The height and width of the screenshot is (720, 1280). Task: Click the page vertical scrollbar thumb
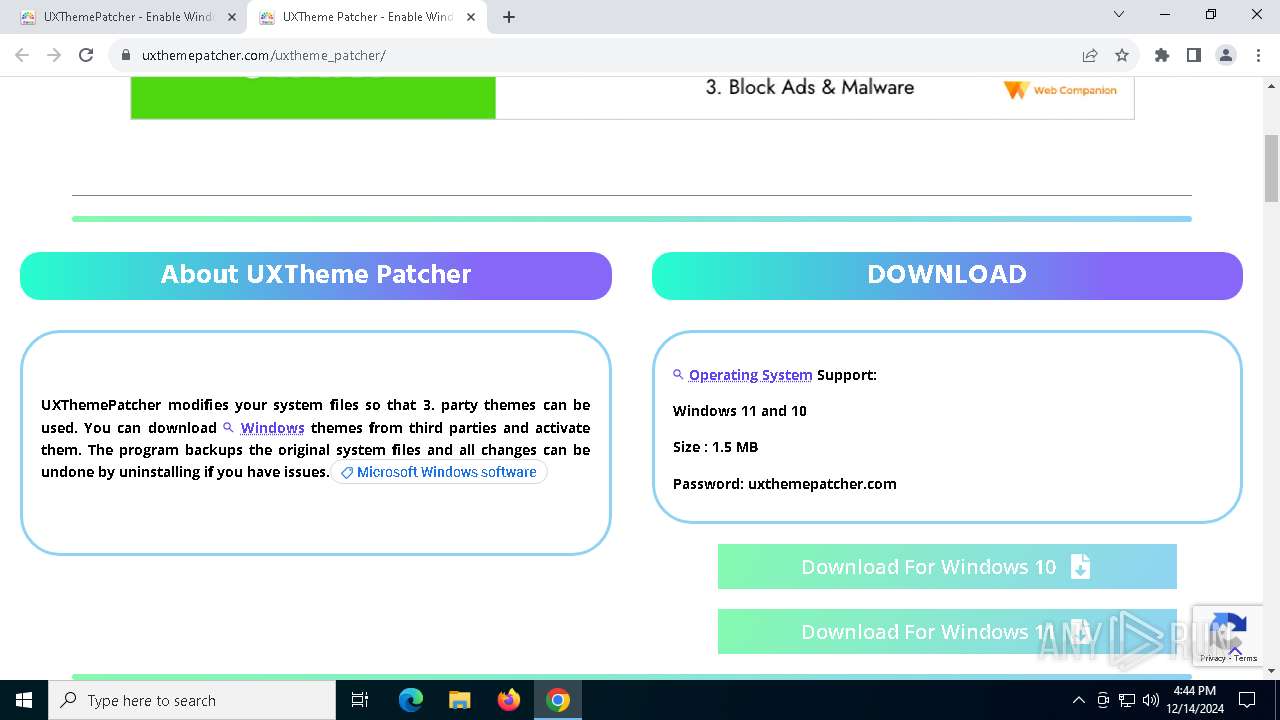pyautogui.click(x=1271, y=168)
